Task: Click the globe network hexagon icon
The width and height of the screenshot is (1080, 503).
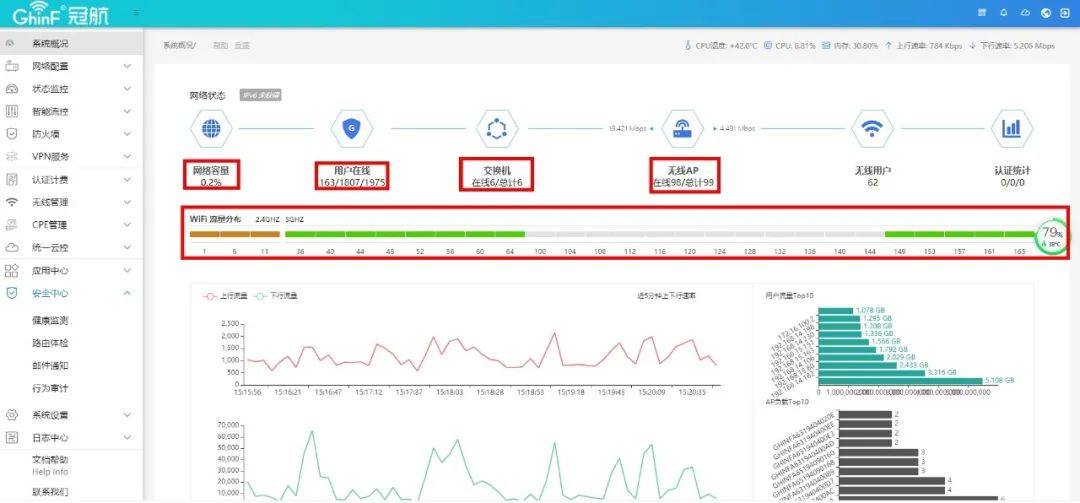Action: pyautogui.click(x=211, y=128)
